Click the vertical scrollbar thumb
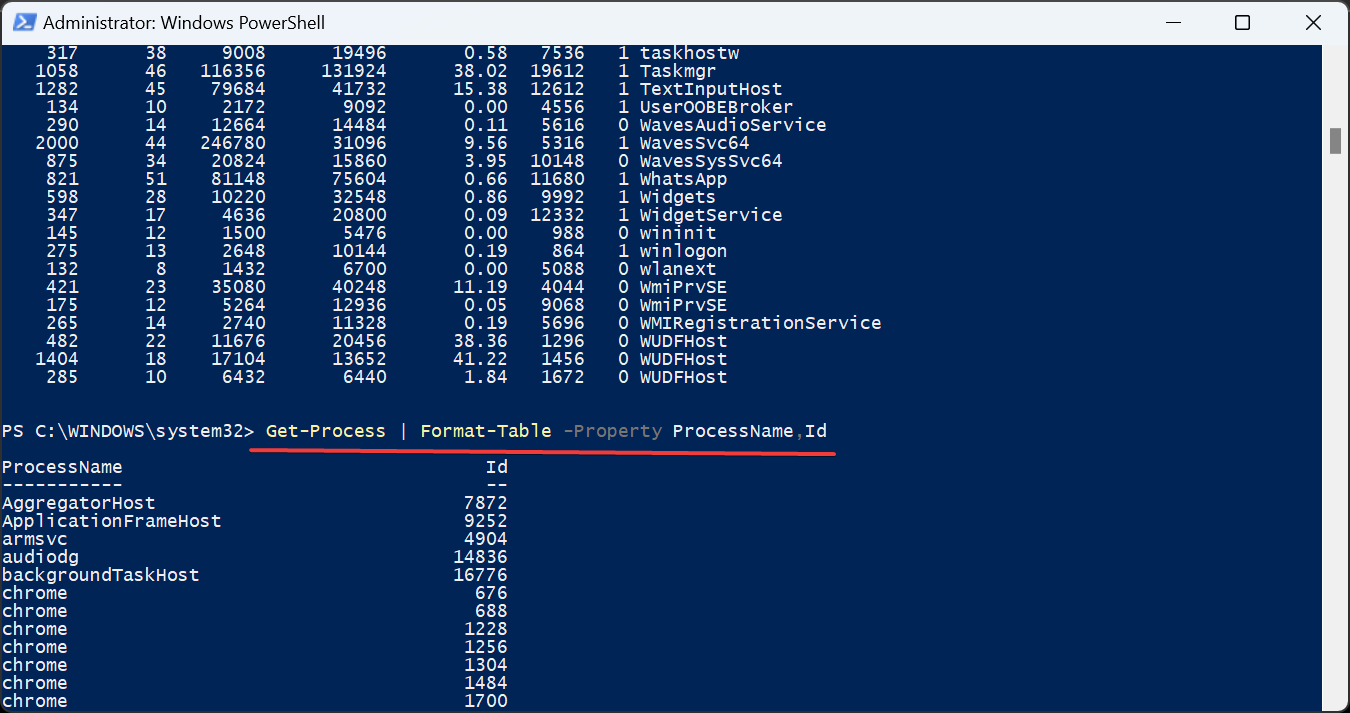Viewport: 1350px width, 713px height. pos(1335,141)
